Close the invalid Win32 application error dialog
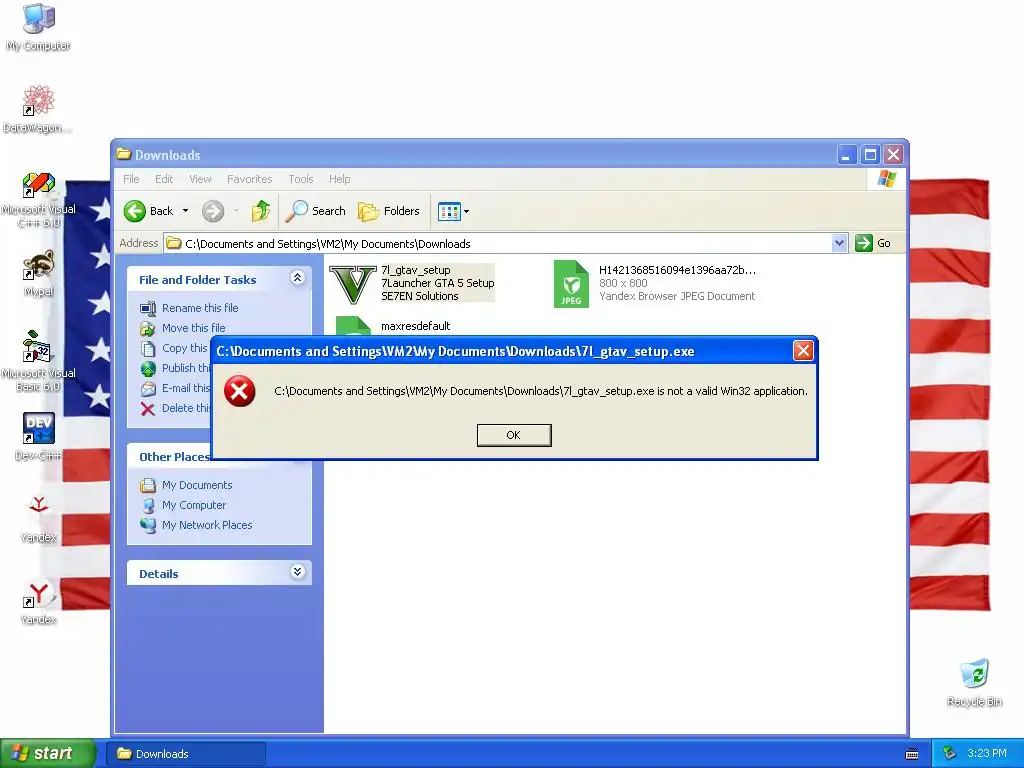The height and width of the screenshot is (768, 1024). coord(803,351)
